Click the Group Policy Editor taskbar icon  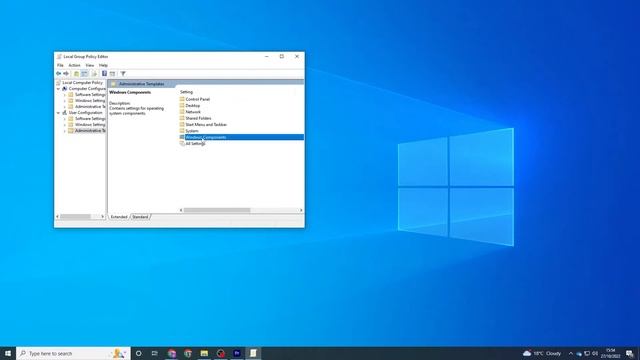(253, 353)
